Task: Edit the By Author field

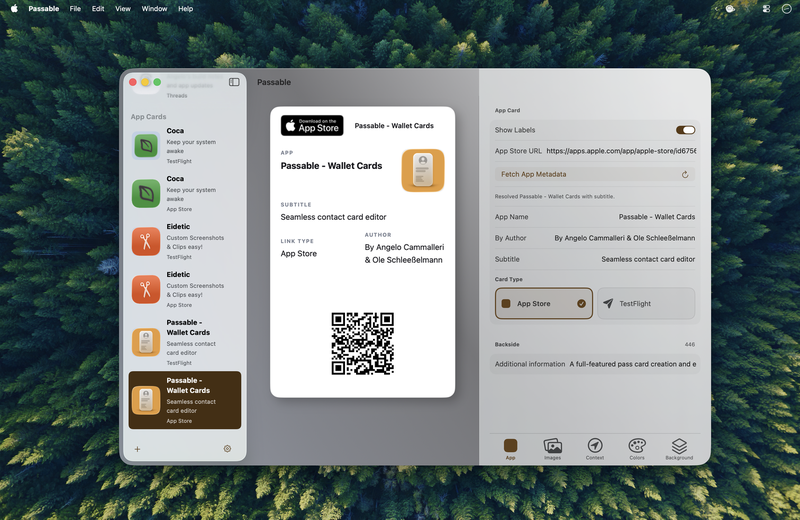Action: [x=624, y=238]
